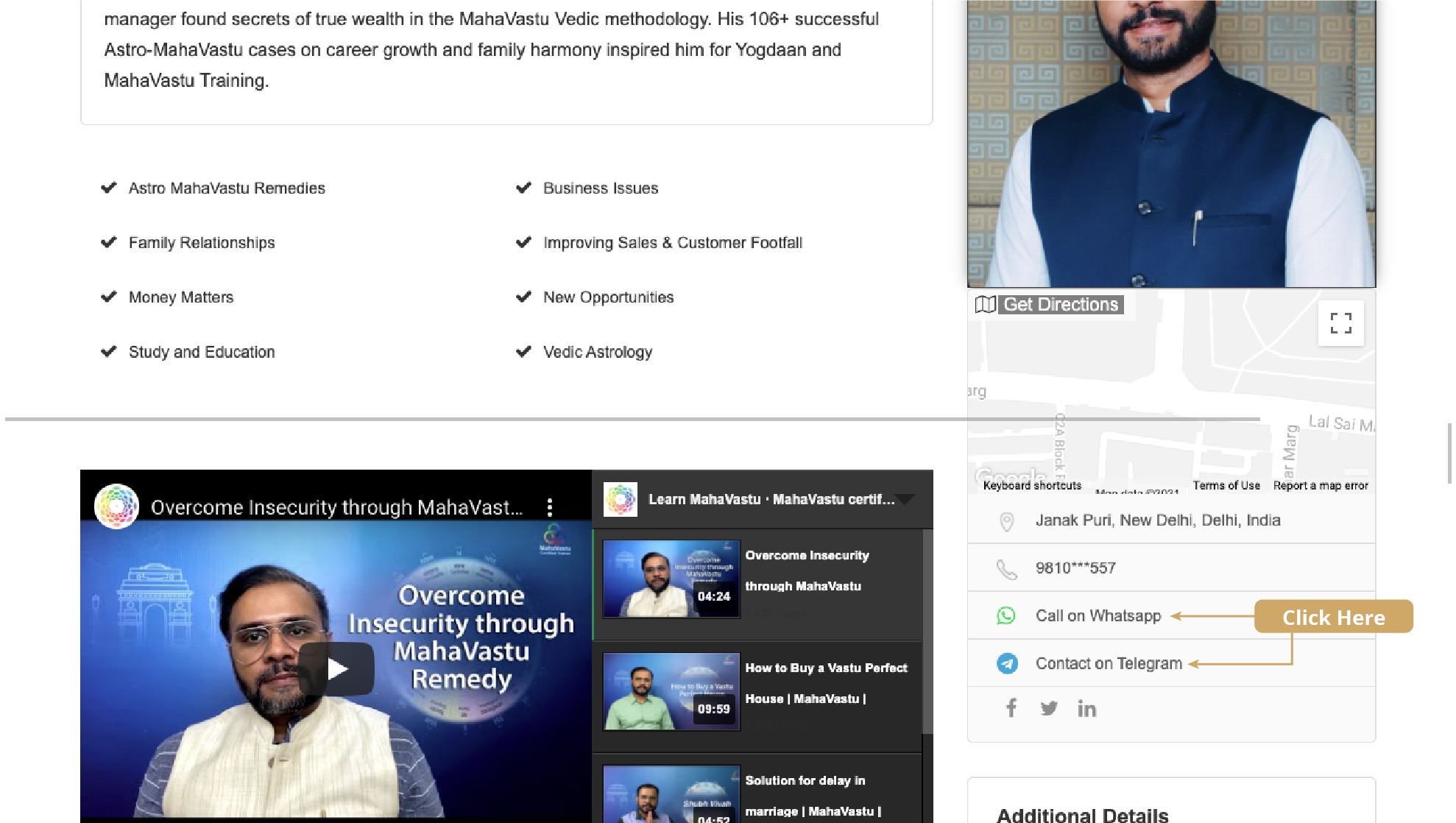Click the Get Directions link

(1060, 305)
